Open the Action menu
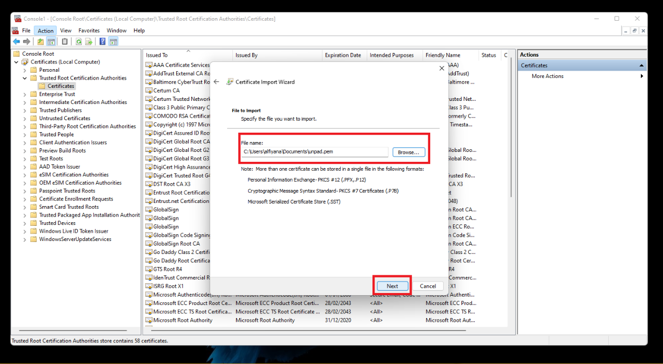Image resolution: width=663 pixels, height=364 pixels. click(x=46, y=30)
